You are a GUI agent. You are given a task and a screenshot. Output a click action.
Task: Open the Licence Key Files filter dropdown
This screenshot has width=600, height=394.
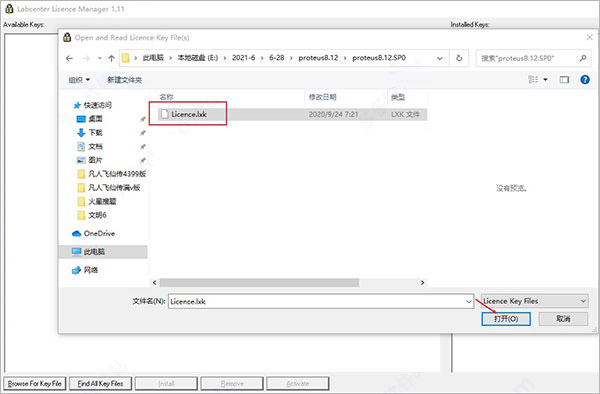[534, 301]
